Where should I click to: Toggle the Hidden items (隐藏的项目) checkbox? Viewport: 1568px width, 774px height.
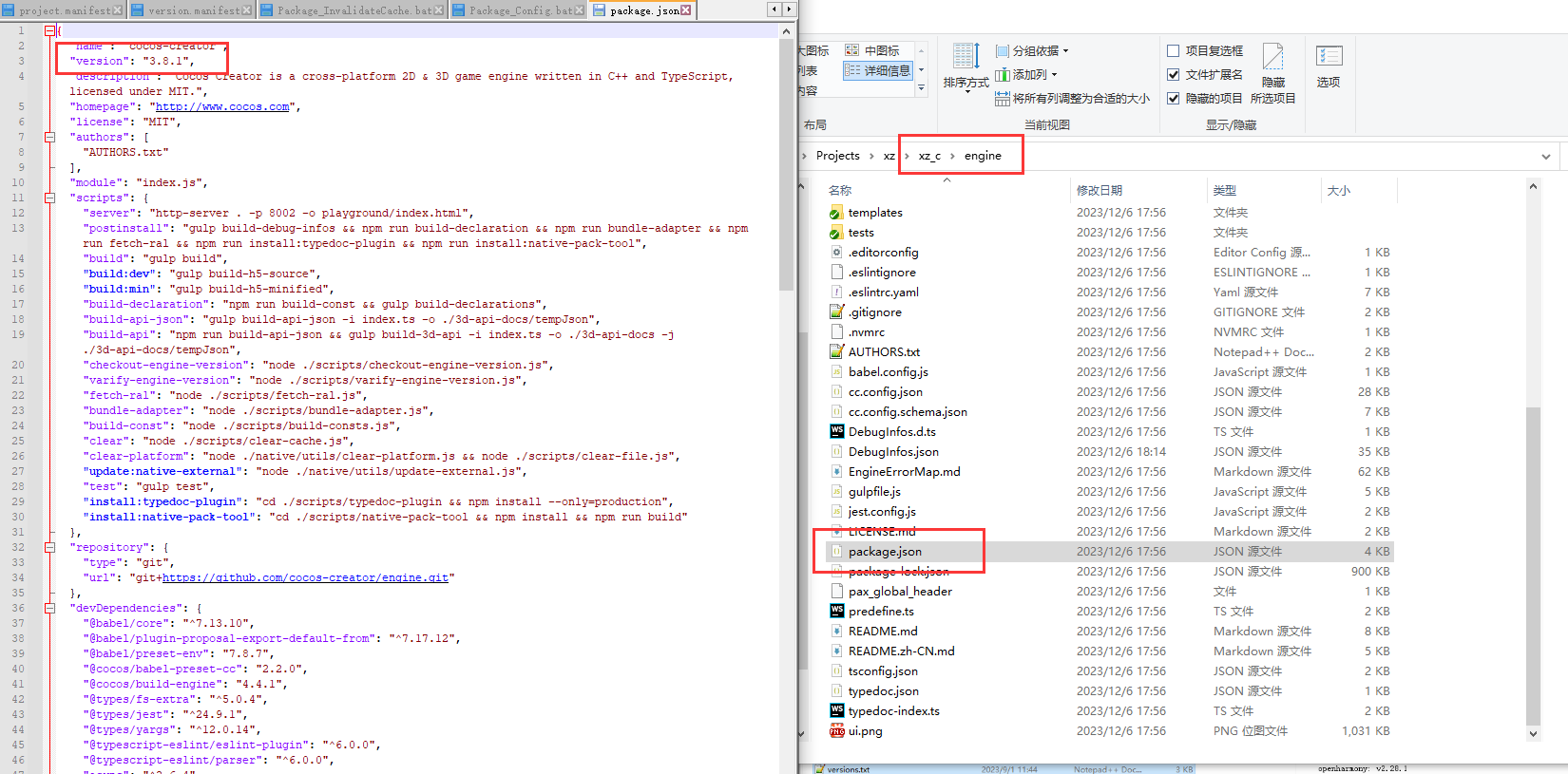point(1174,99)
